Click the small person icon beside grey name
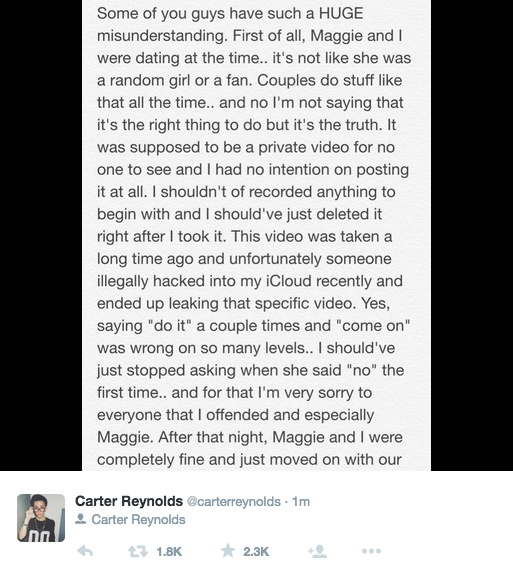The width and height of the screenshot is (513, 581). click(80, 519)
